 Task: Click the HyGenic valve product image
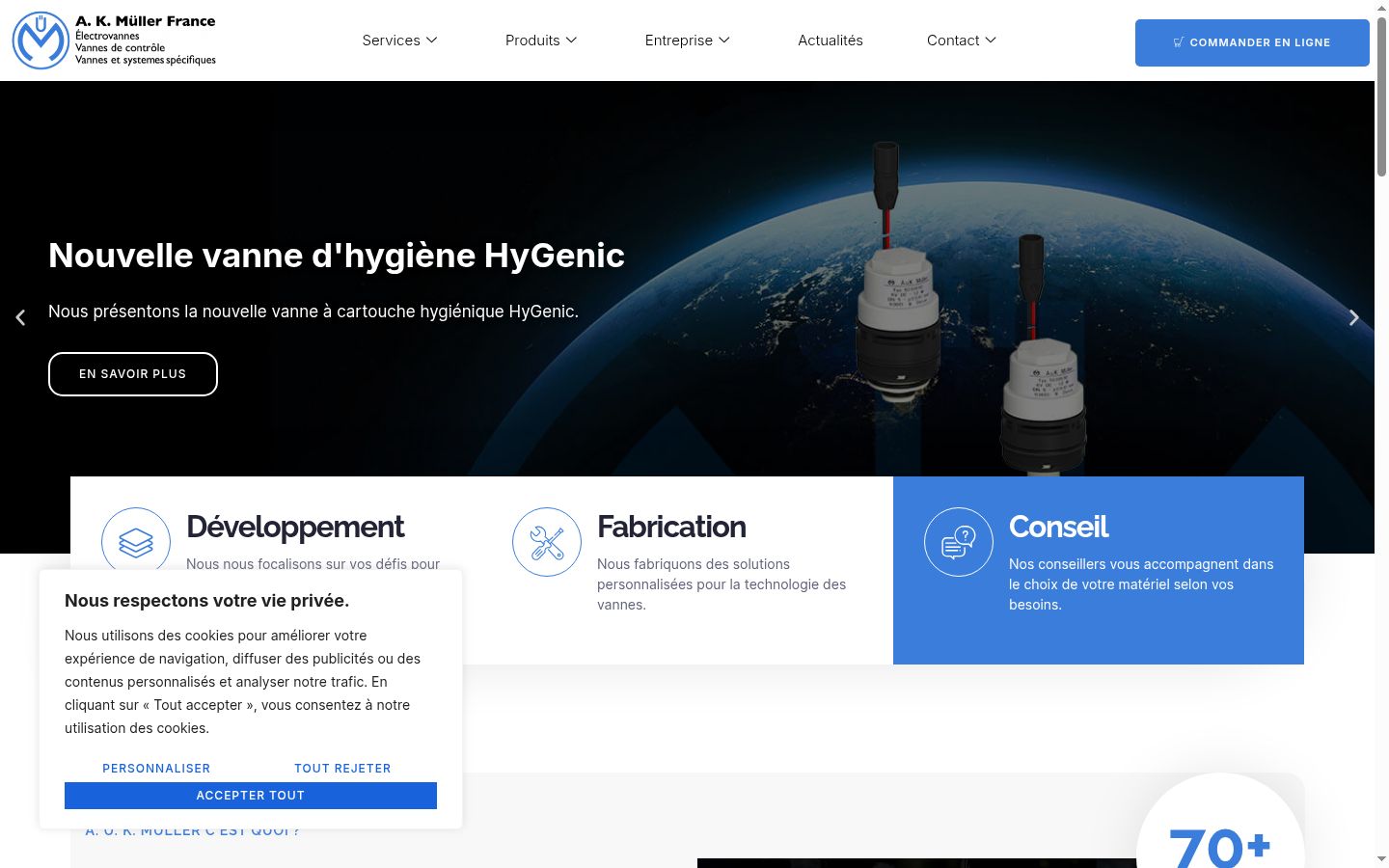pos(969,309)
